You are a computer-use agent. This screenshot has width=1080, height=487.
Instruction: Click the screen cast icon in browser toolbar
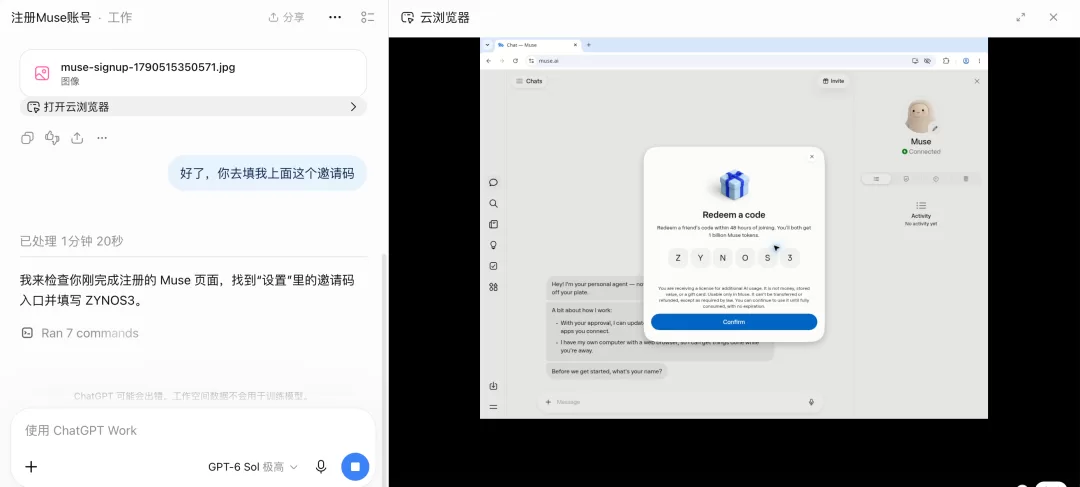(915, 61)
